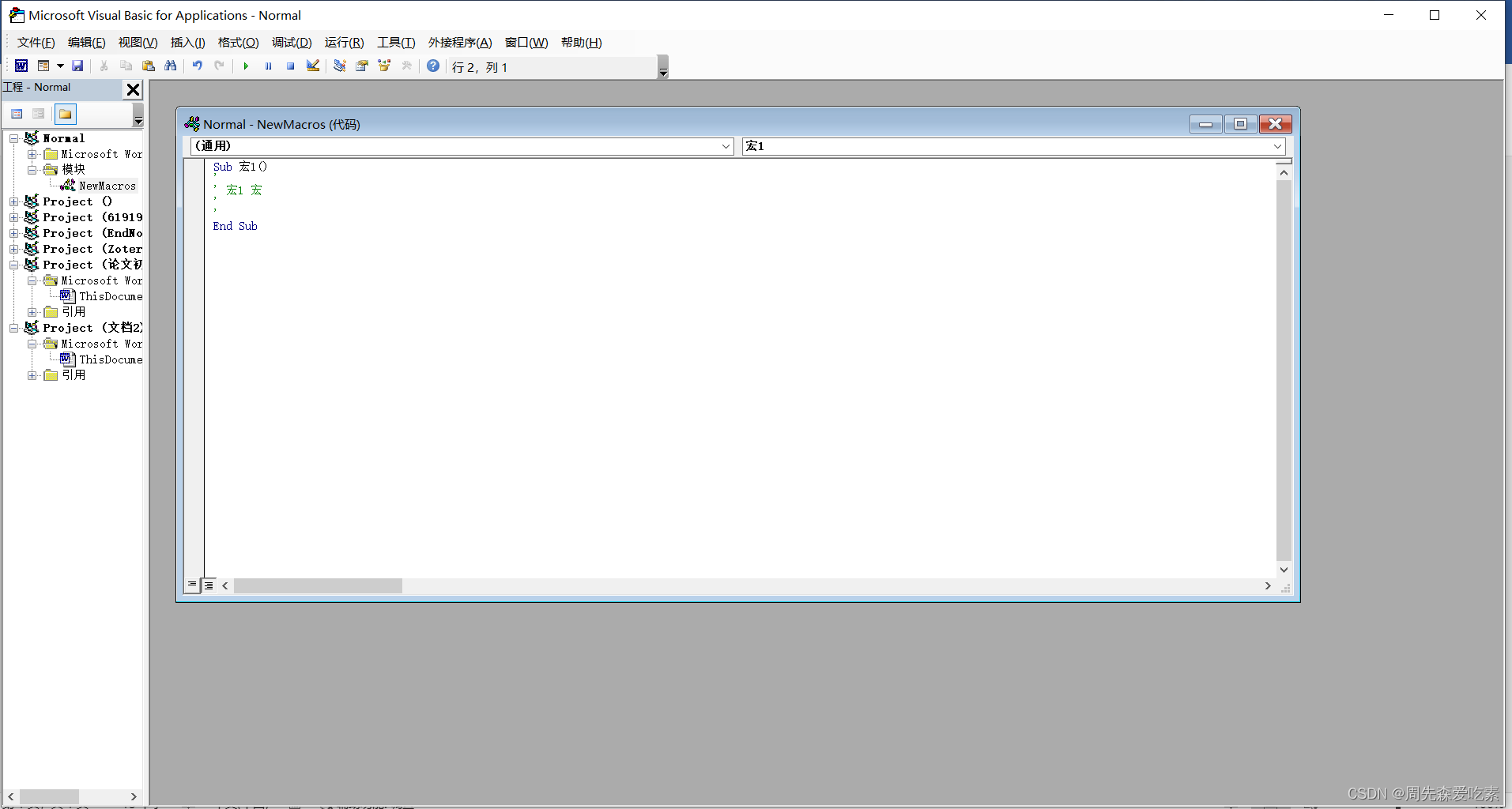This screenshot has width=1512, height=809.
Task: Switch to Microsoft Word view icon
Action: [x=21, y=66]
